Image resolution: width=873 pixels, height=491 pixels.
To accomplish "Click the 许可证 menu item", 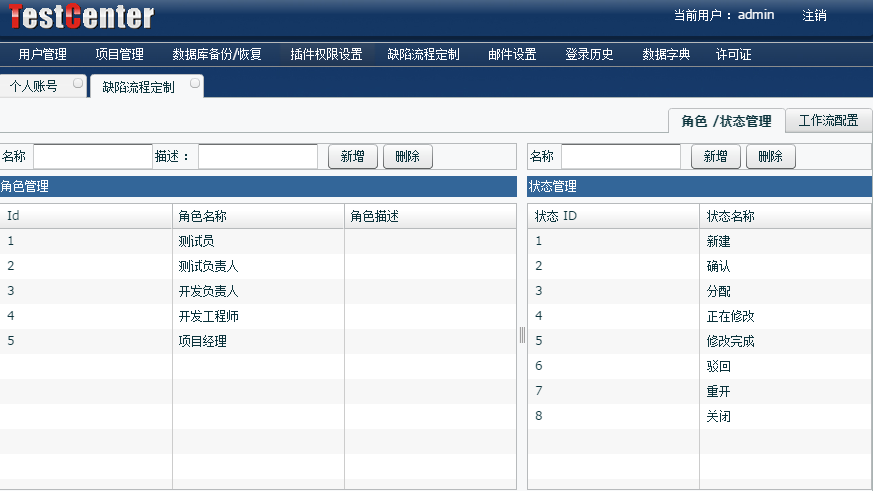I will pos(733,54).
